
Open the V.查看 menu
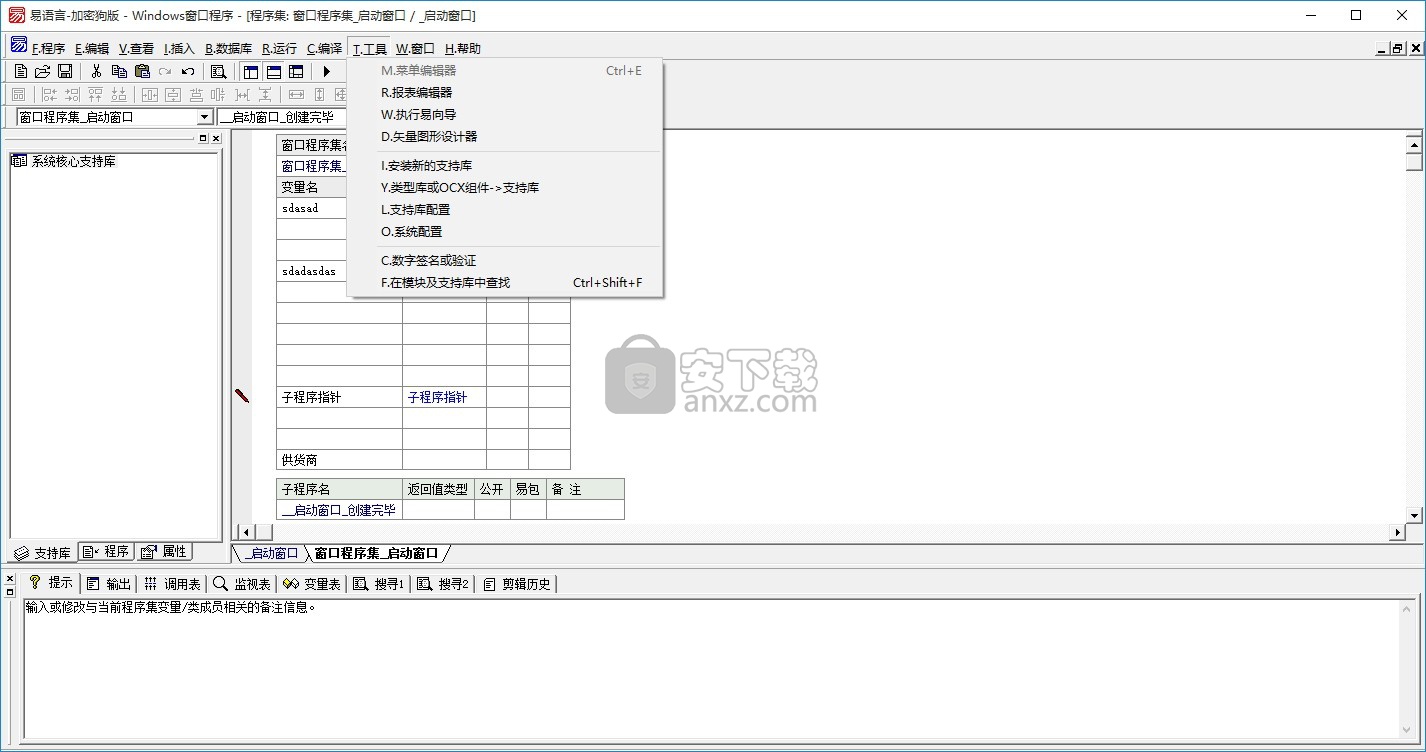pos(136,48)
